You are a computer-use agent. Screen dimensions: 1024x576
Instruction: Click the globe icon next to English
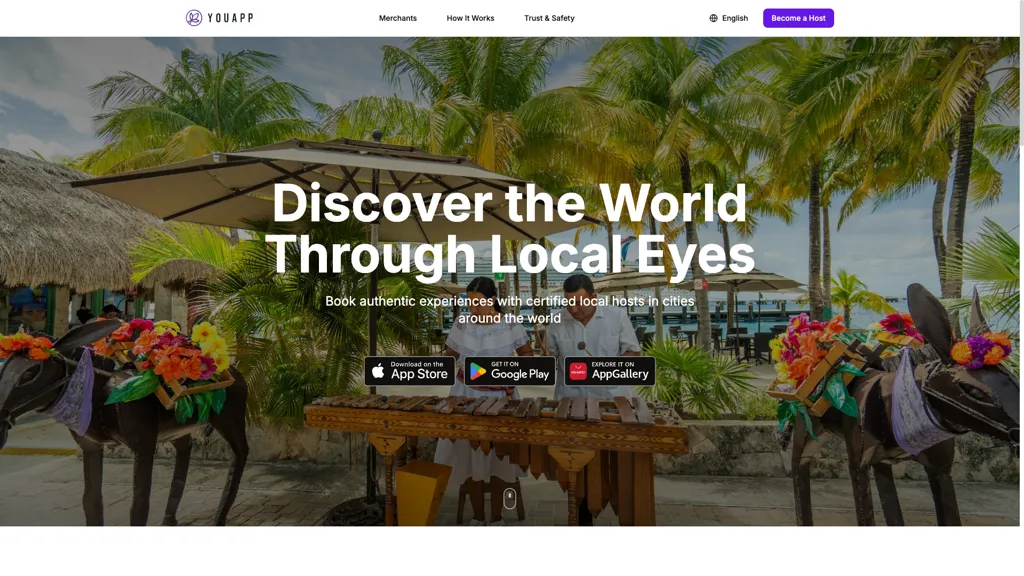tap(711, 17)
